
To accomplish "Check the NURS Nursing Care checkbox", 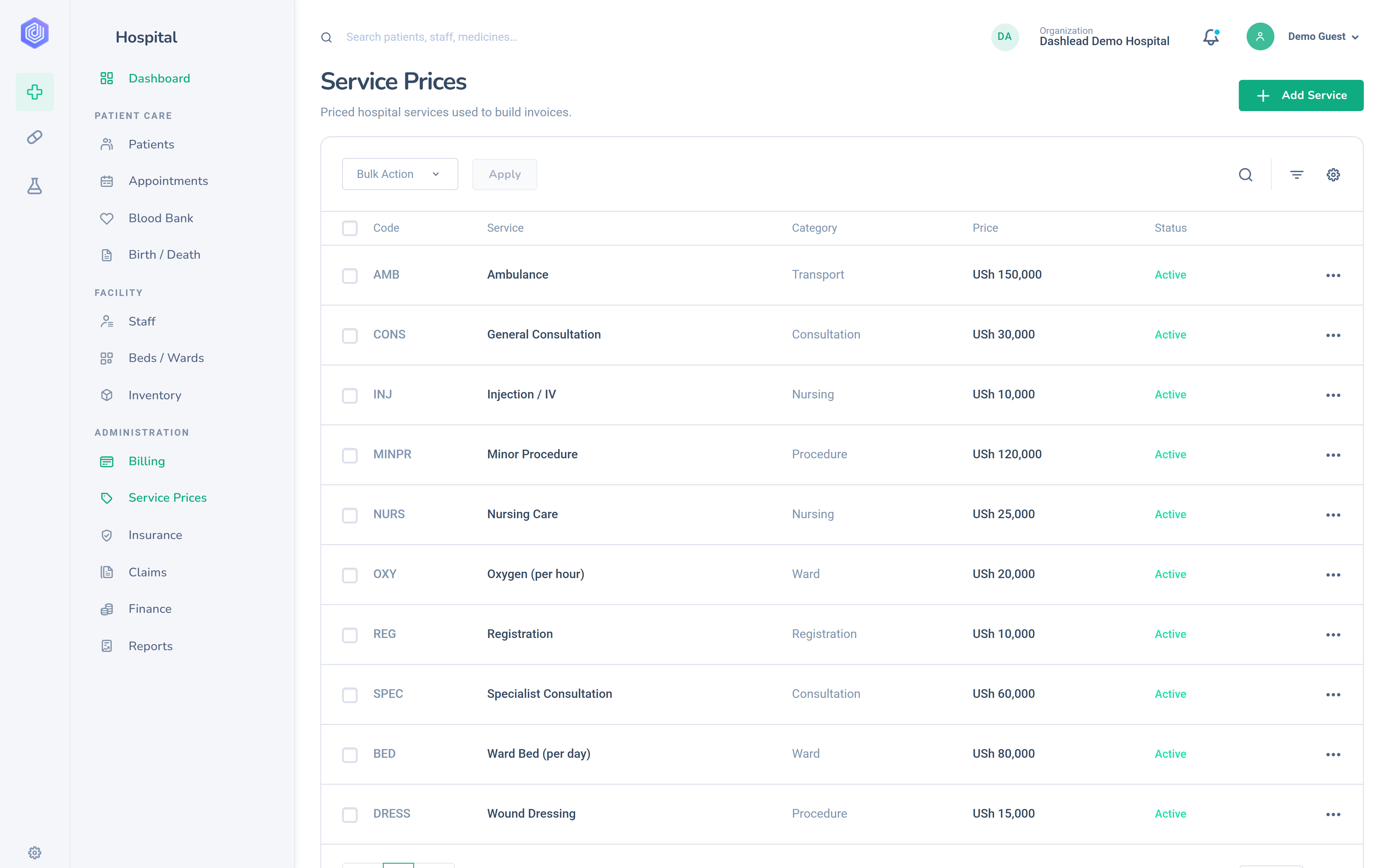I will click(350, 515).
